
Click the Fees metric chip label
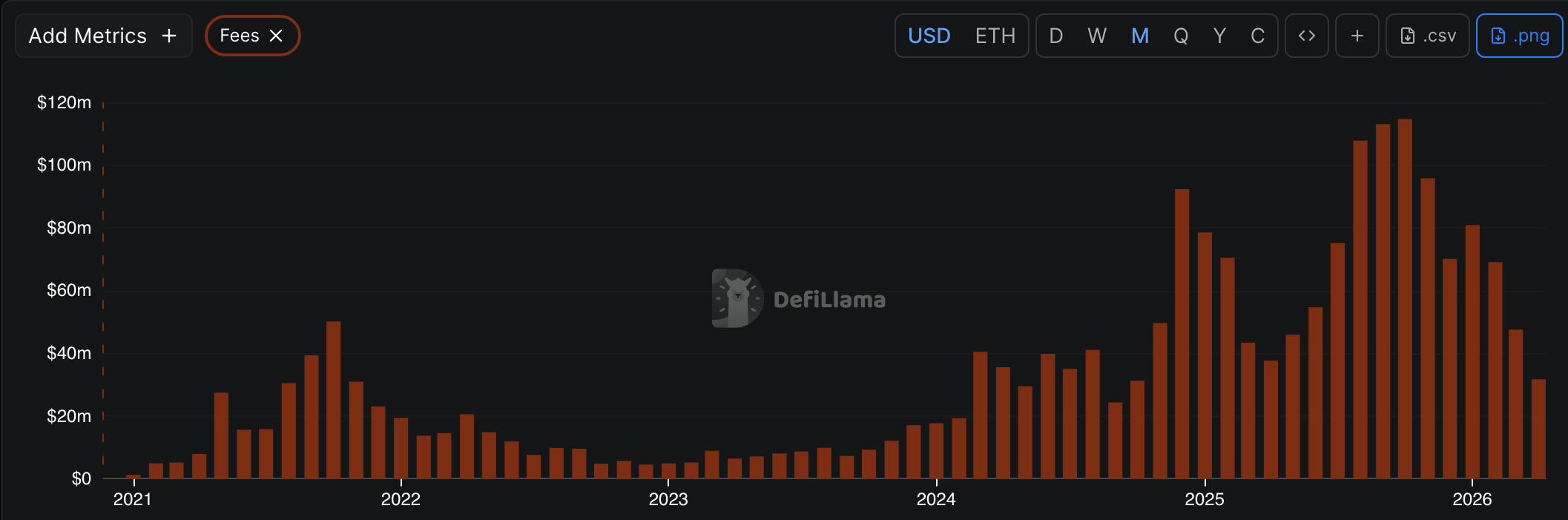[240, 36]
